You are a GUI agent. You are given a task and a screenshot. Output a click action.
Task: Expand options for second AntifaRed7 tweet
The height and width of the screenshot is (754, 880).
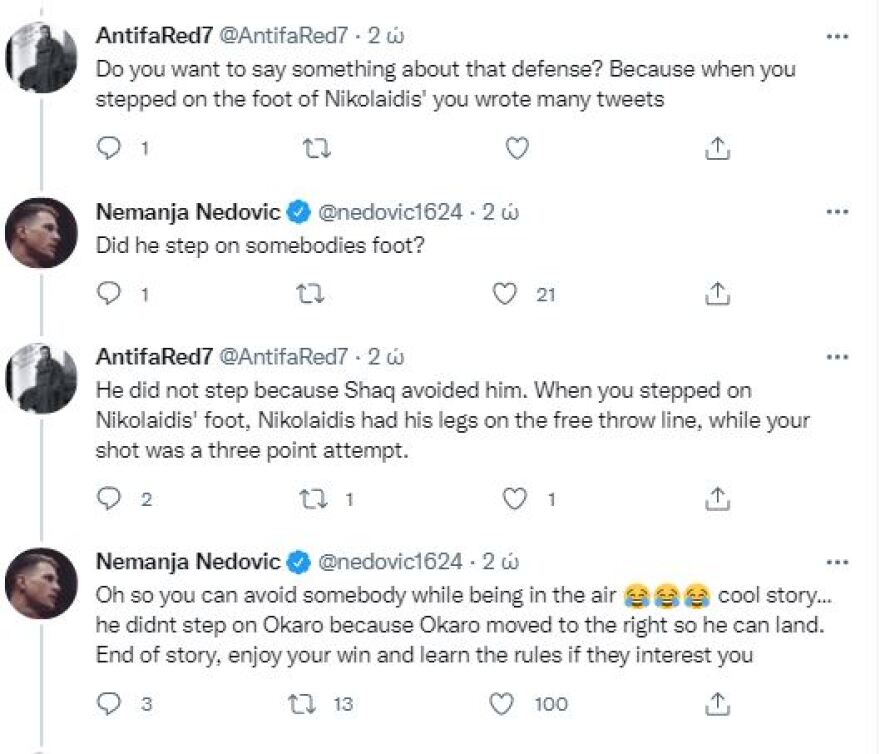tap(836, 357)
